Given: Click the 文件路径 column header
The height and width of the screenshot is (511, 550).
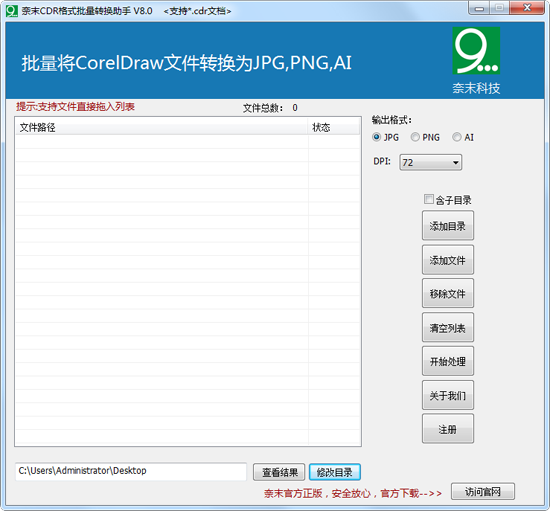Looking at the screenshot, I should coord(161,127).
